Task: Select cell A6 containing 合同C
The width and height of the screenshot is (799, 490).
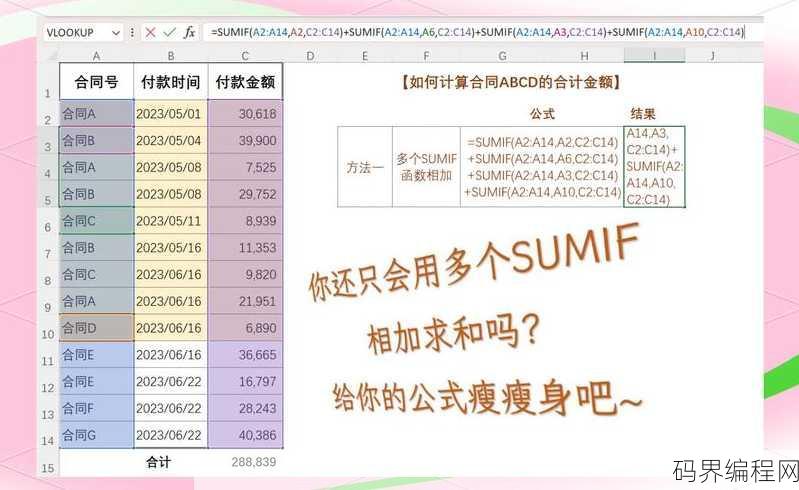Action: (x=96, y=221)
